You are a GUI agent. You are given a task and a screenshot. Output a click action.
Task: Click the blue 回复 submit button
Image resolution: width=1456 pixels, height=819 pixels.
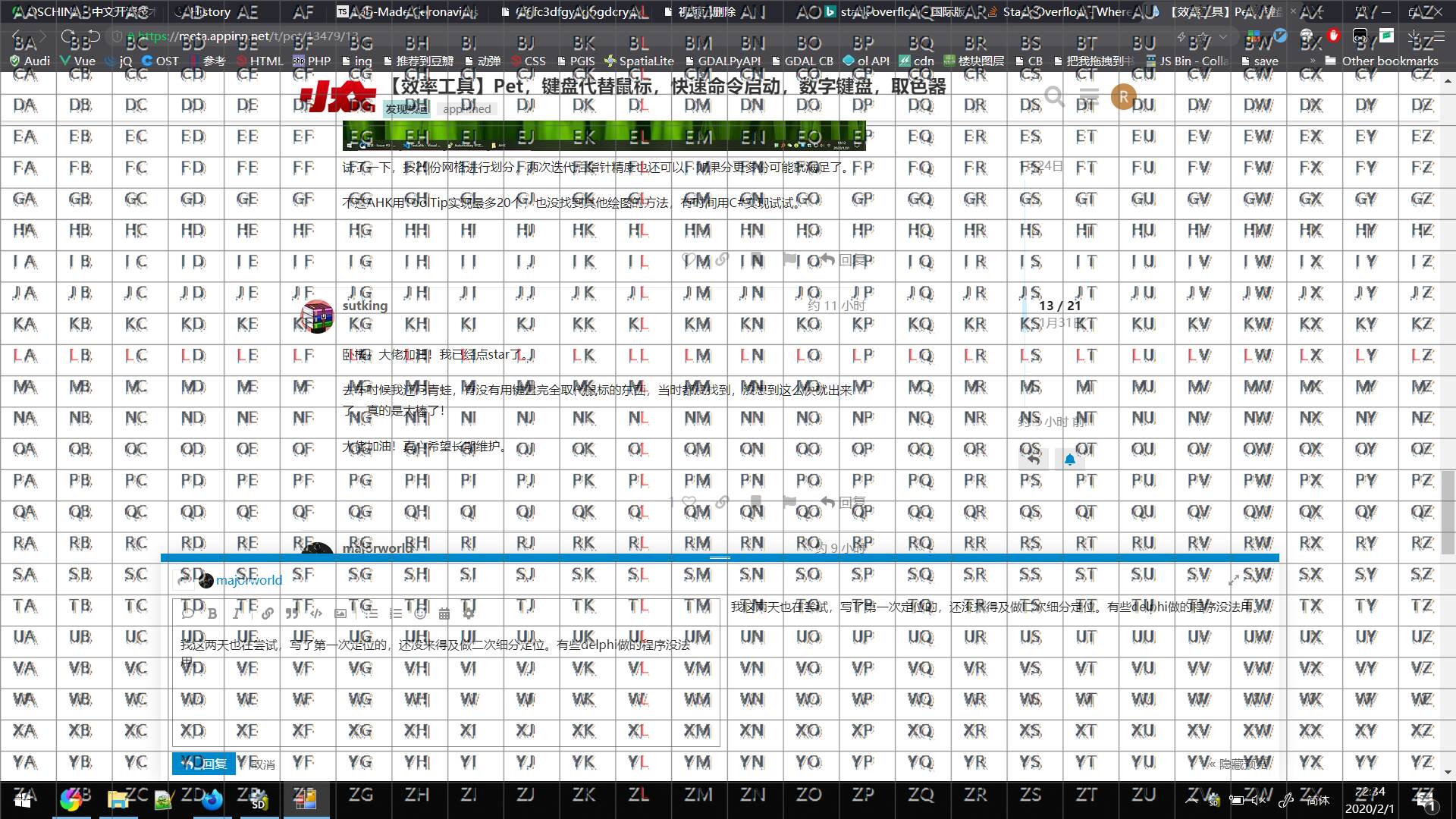pos(203,764)
